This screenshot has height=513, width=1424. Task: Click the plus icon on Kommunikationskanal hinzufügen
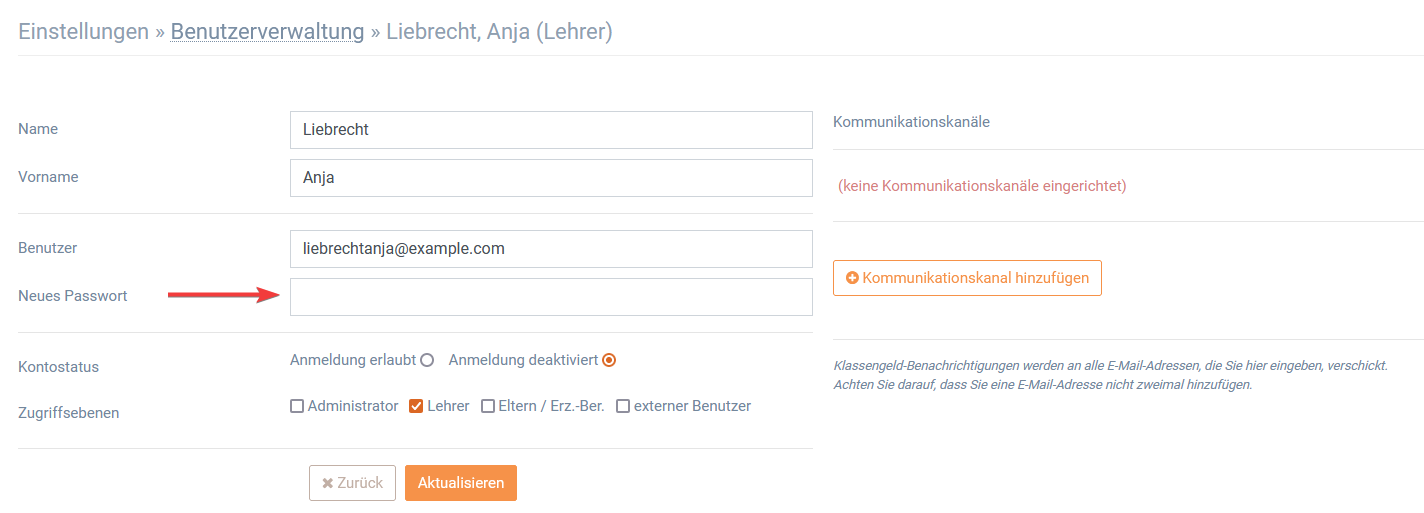point(852,278)
